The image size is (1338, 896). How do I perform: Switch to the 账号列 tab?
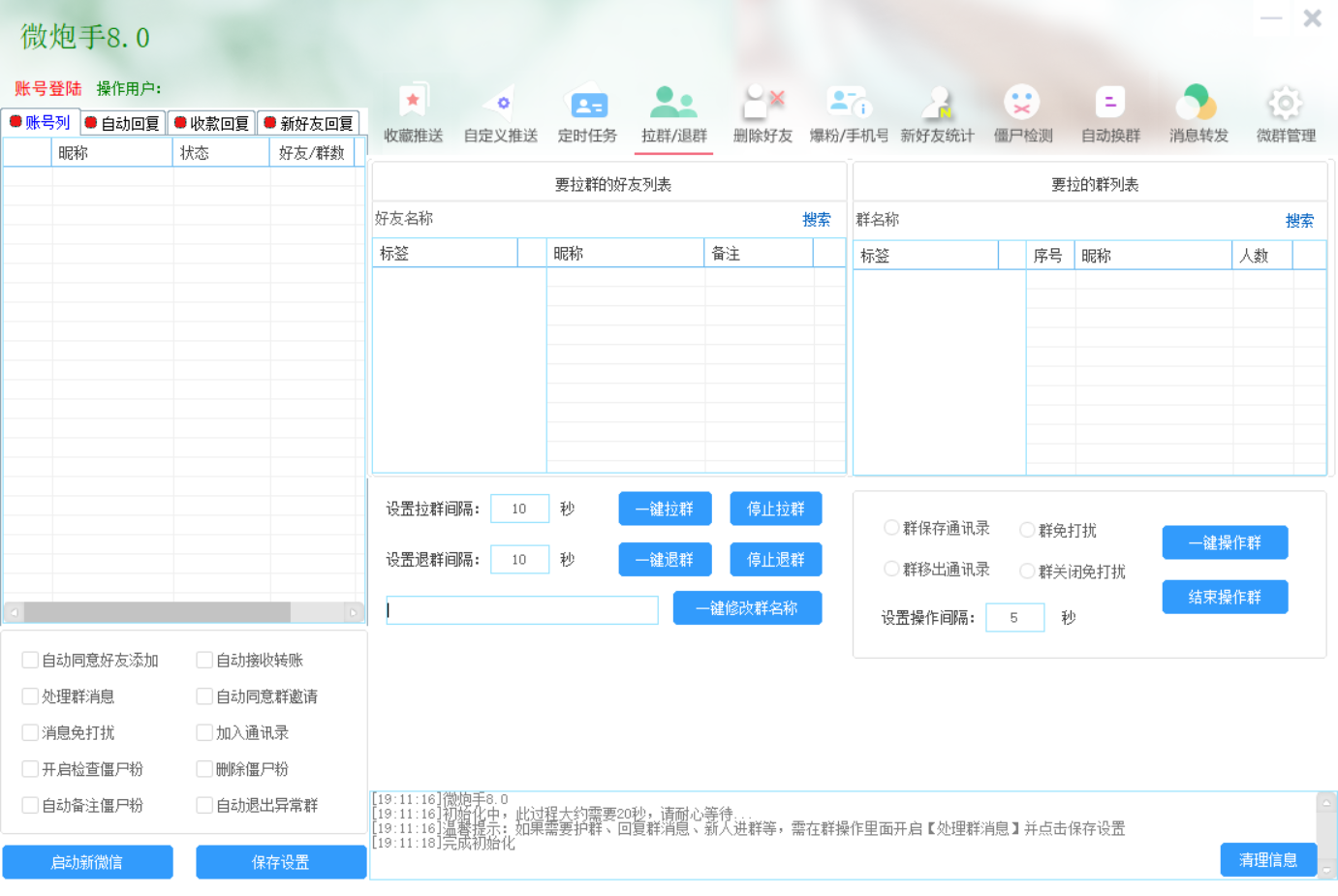tap(40, 122)
